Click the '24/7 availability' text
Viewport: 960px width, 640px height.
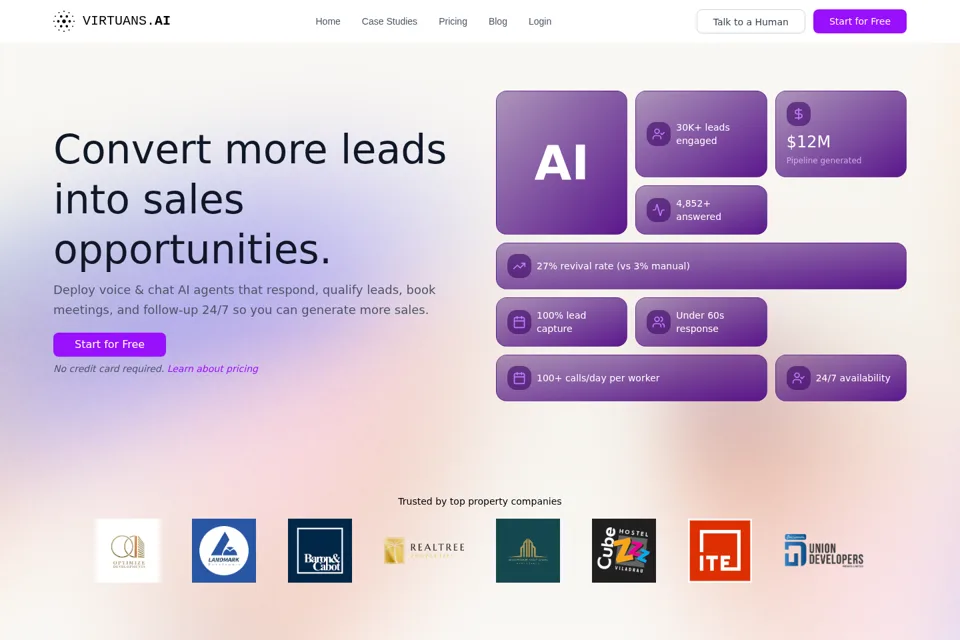[x=853, y=378]
